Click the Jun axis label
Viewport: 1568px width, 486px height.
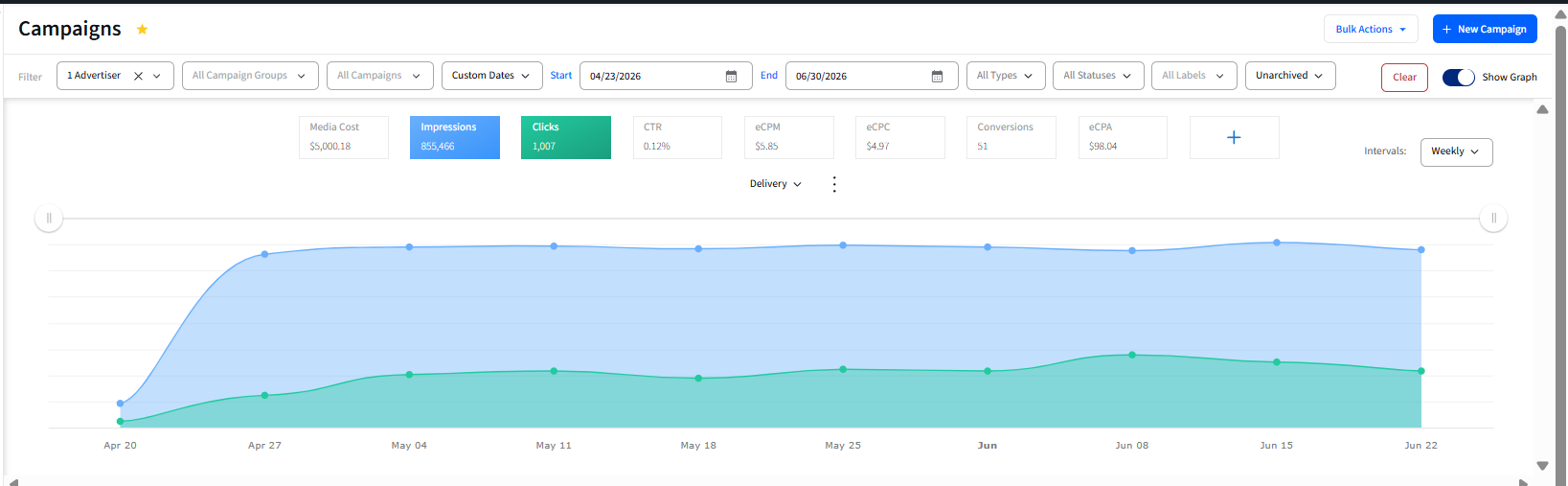click(988, 446)
